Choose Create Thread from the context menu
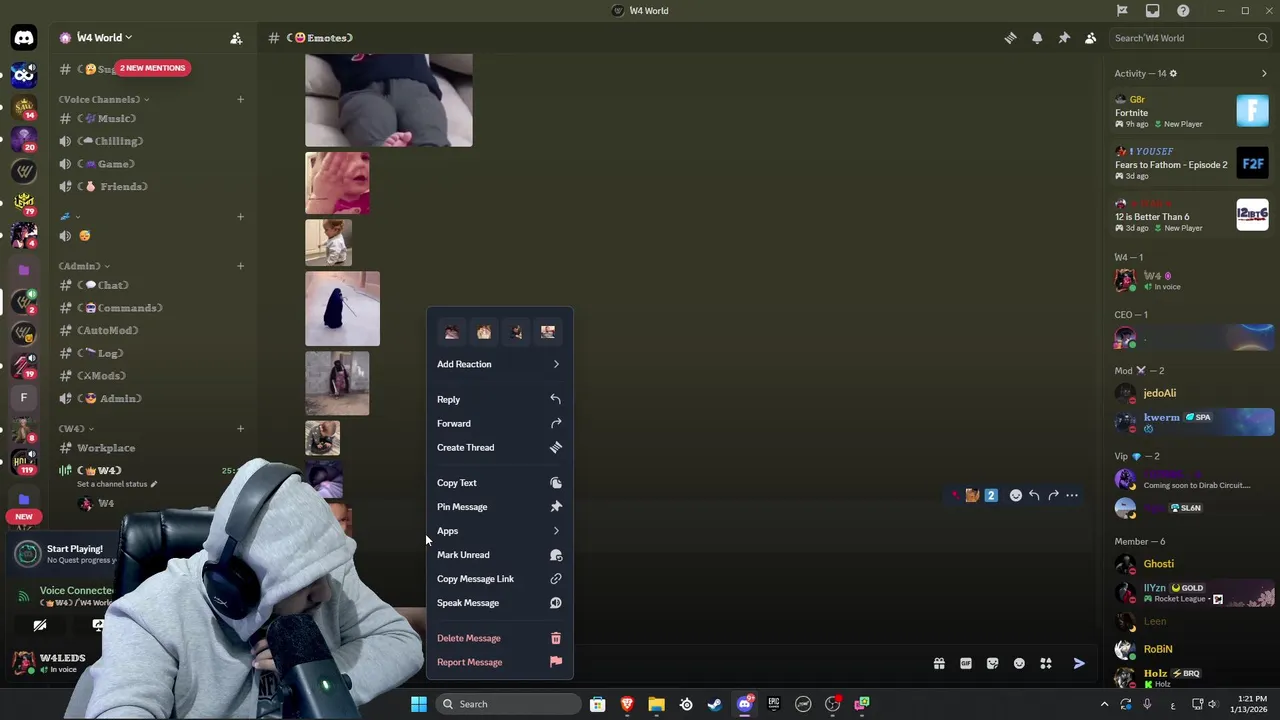 coord(499,447)
